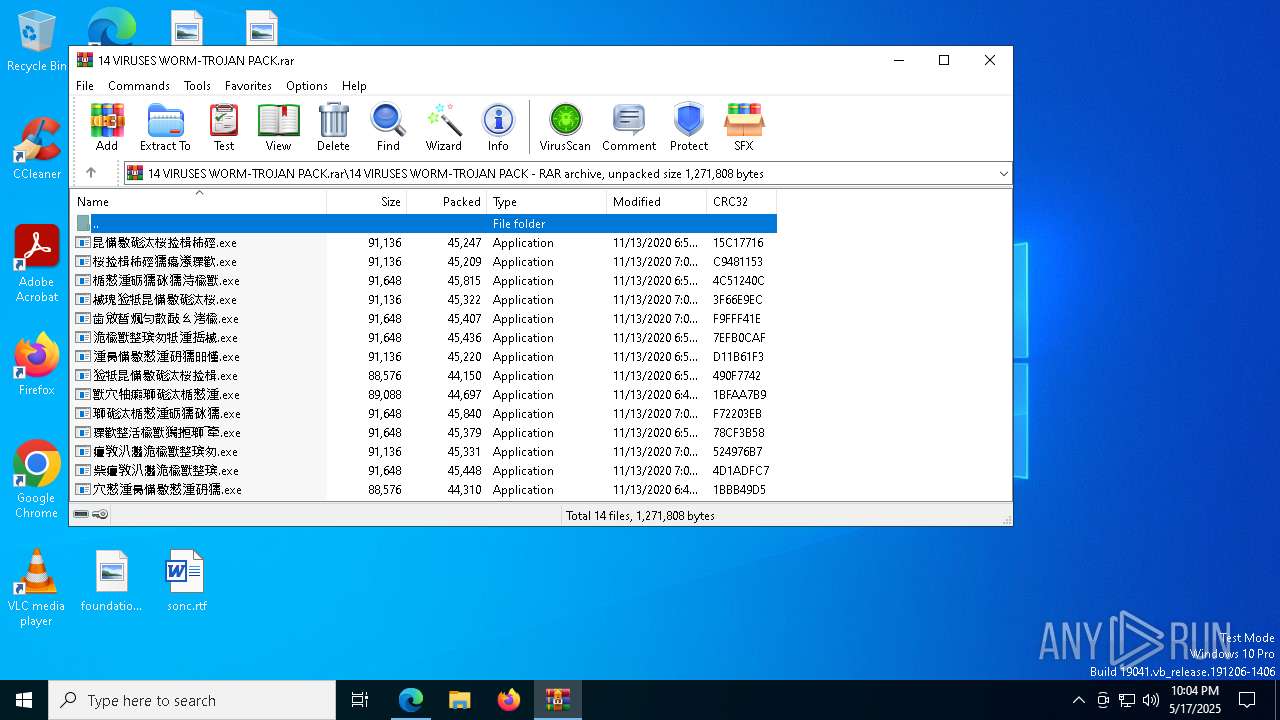Image resolution: width=1280 pixels, height=720 pixels.
Task: Open Google Chrome desktop shortcut
Action: pyautogui.click(x=37, y=479)
